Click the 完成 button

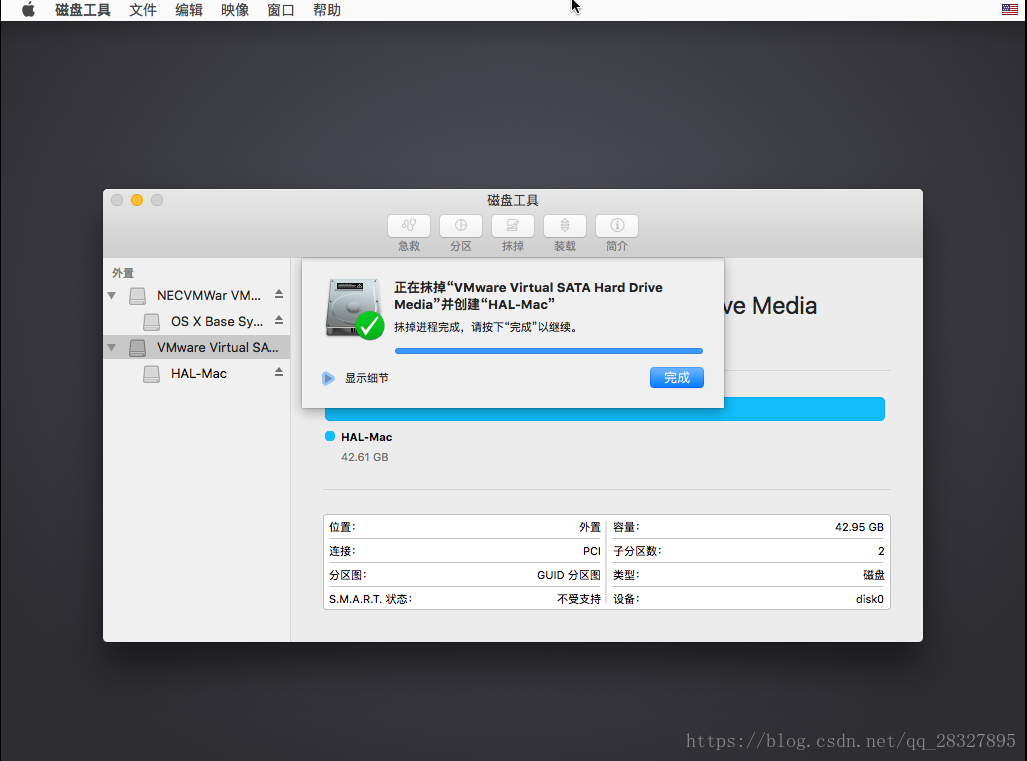pyautogui.click(x=677, y=377)
